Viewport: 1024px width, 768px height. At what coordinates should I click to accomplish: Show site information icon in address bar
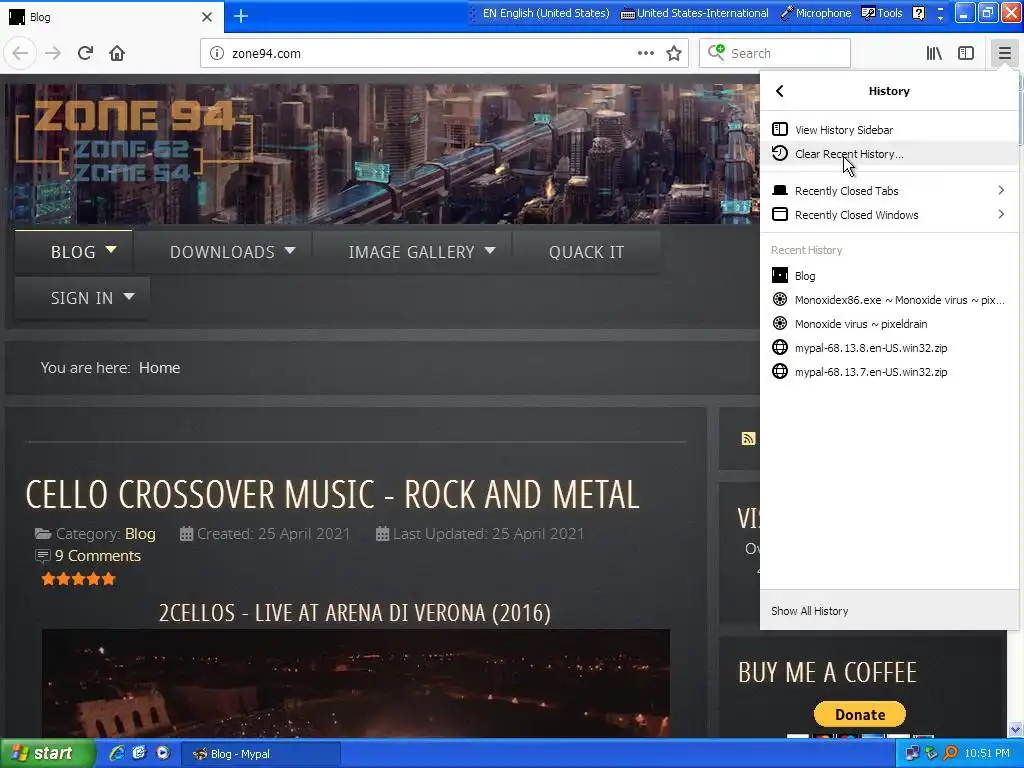click(x=217, y=54)
